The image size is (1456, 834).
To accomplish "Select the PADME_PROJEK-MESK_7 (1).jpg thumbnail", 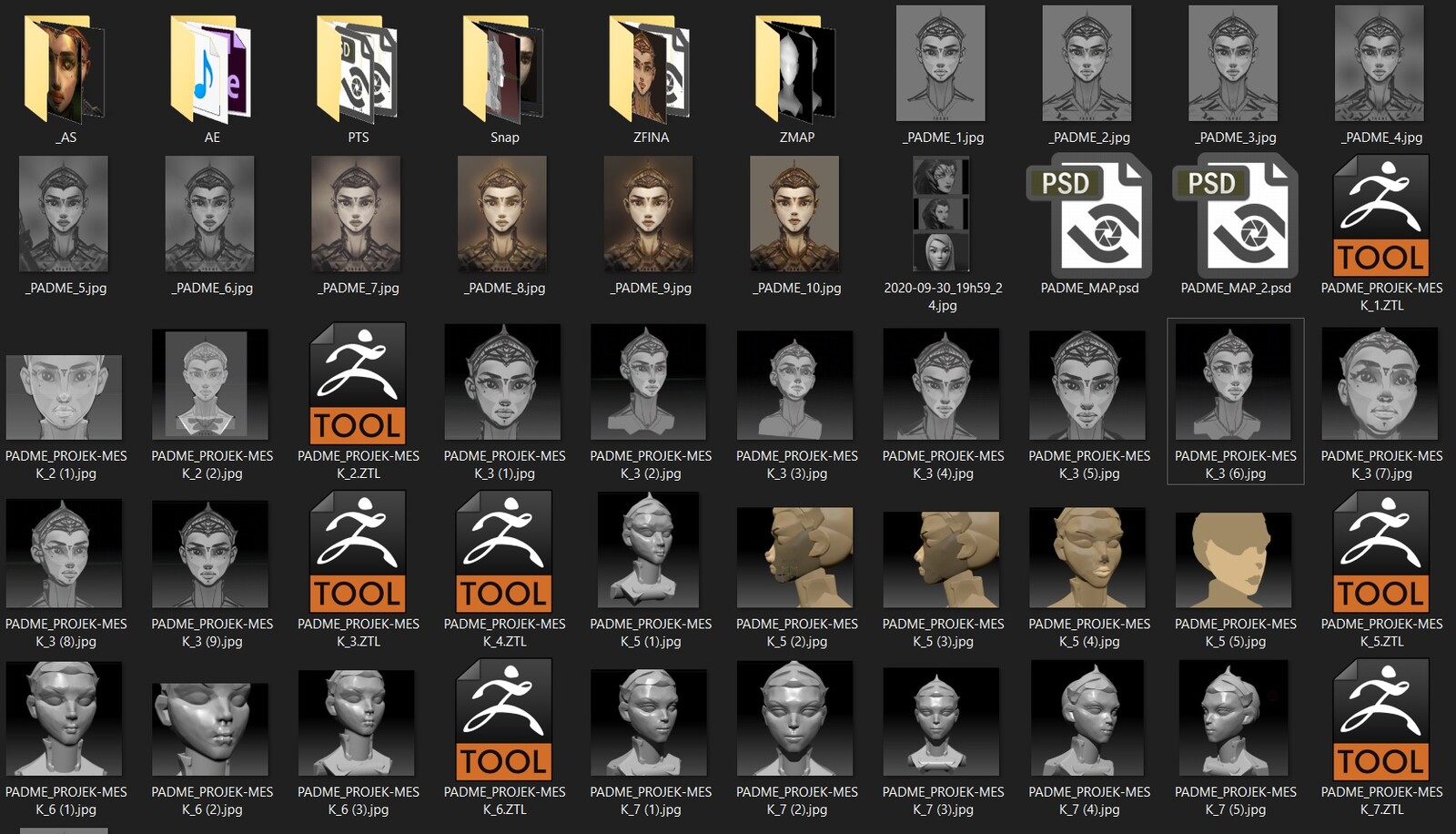I will (x=649, y=723).
